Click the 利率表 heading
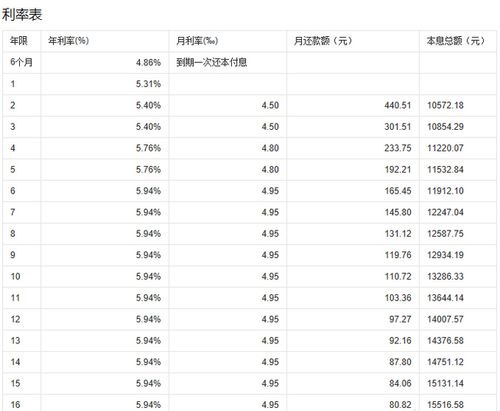 pos(22,15)
